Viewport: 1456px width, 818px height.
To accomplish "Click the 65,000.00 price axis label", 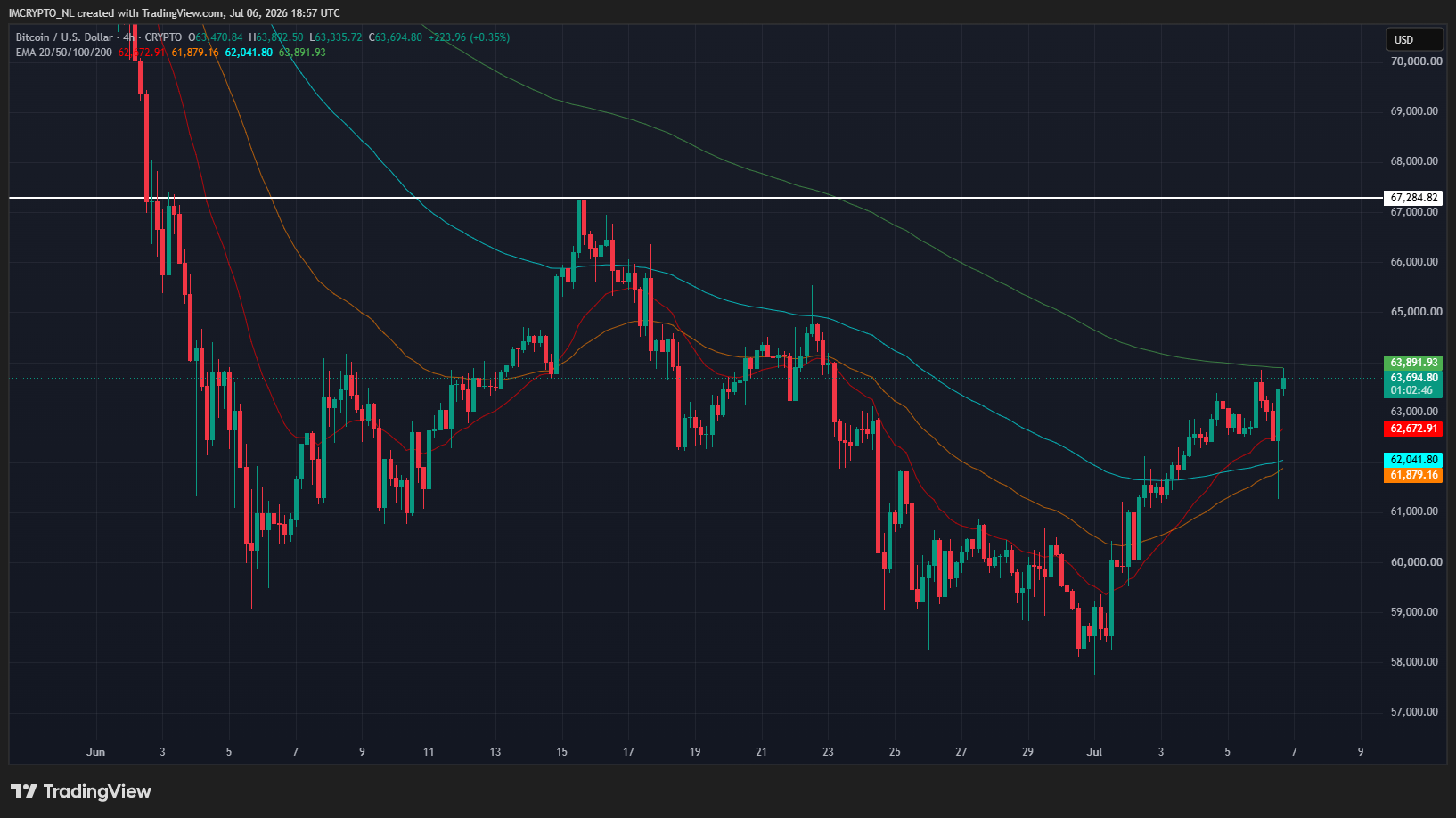I will 1414,312.
